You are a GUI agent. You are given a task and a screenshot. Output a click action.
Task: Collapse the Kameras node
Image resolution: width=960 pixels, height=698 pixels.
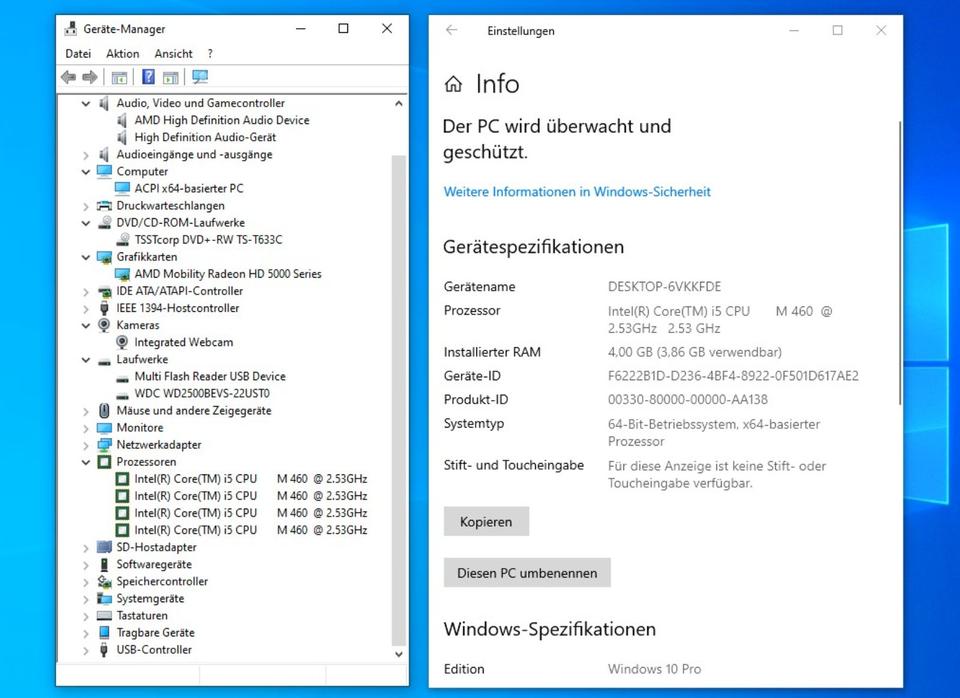pyautogui.click(x=86, y=326)
